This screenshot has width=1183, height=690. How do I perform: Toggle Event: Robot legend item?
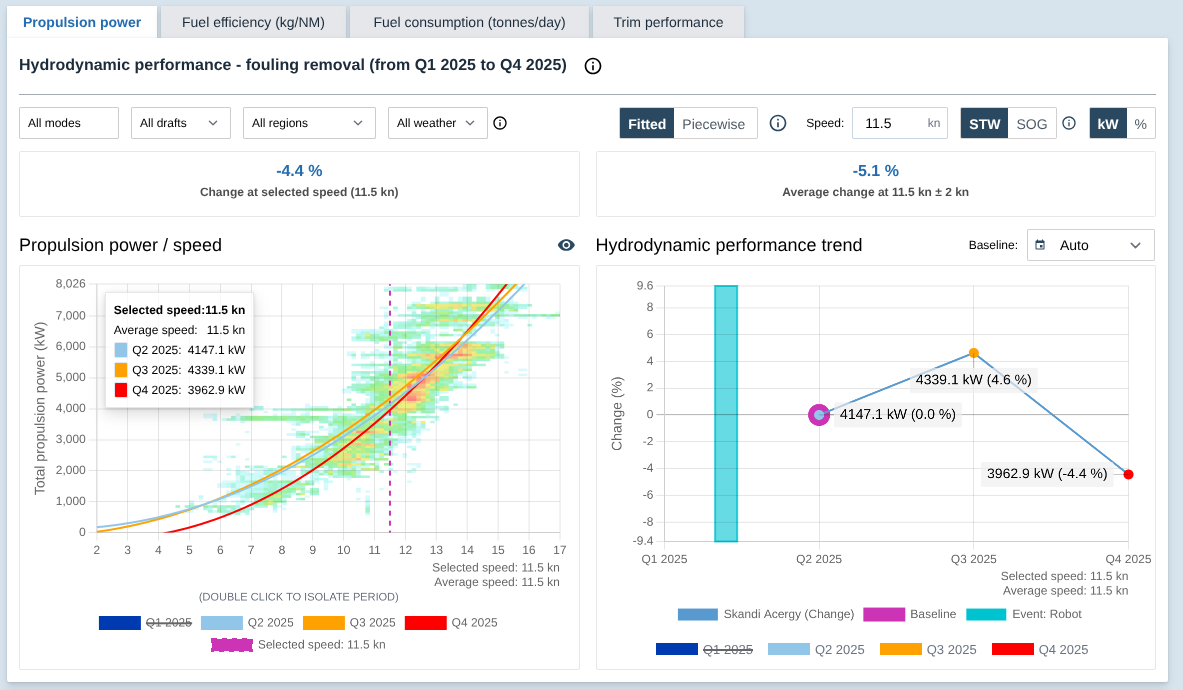(x=1024, y=615)
